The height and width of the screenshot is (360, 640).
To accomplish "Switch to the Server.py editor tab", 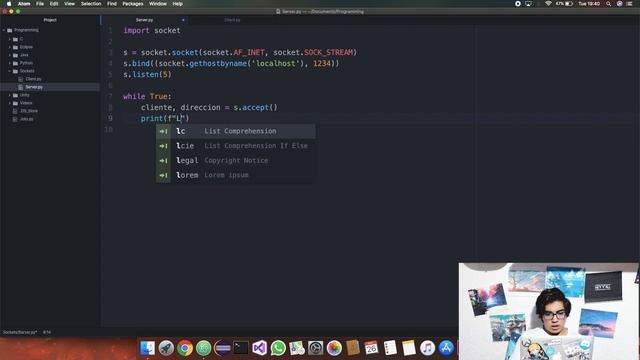I will click(144, 20).
